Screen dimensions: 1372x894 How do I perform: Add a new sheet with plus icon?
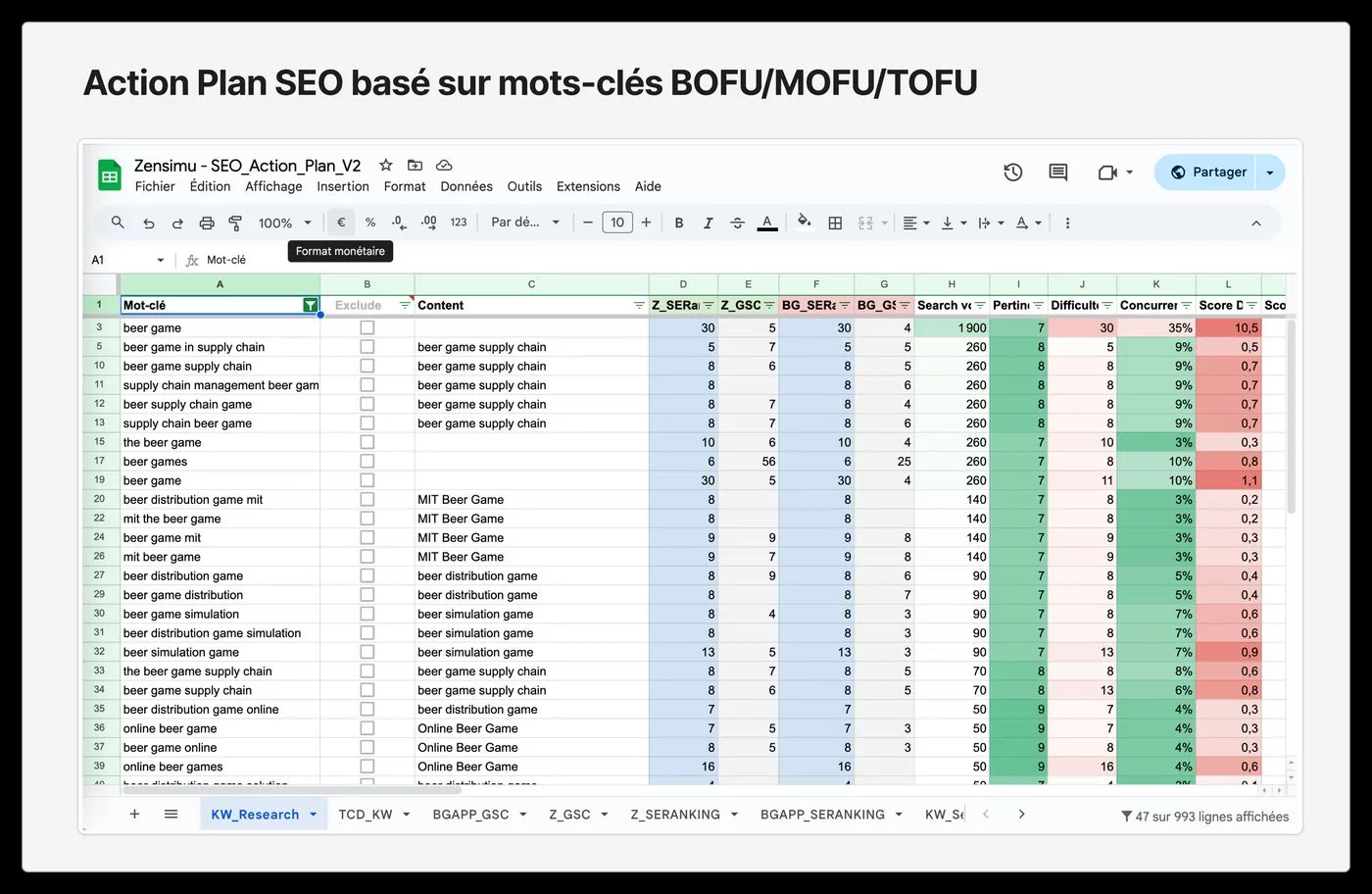[135, 814]
